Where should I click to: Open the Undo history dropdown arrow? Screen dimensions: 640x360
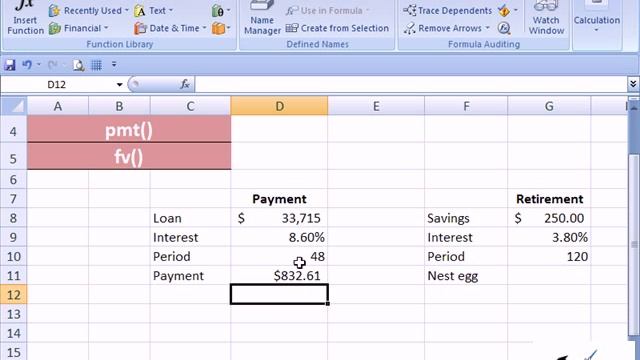click(x=39, y=64)
